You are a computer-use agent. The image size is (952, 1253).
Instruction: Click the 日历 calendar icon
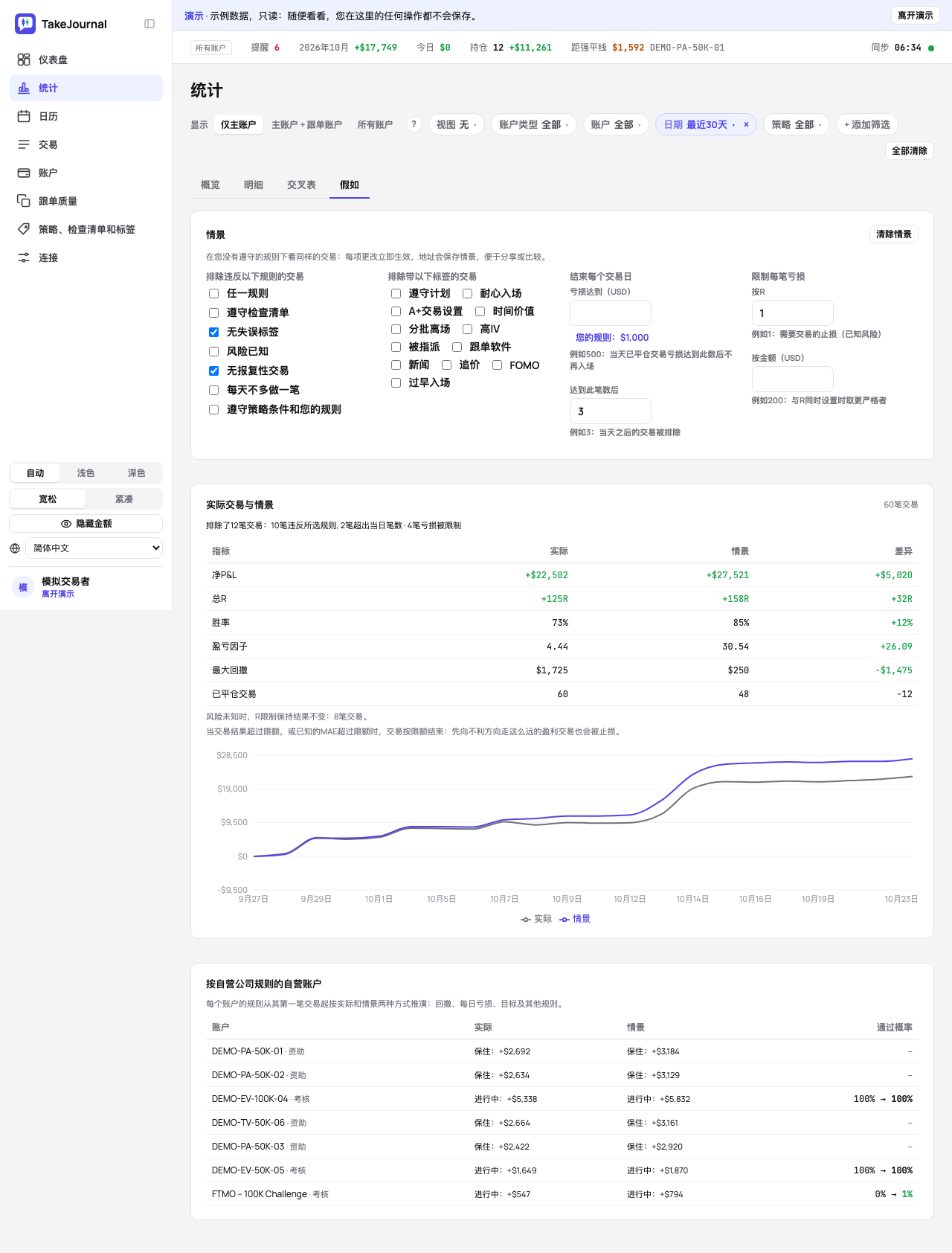[x=24, y=116]
